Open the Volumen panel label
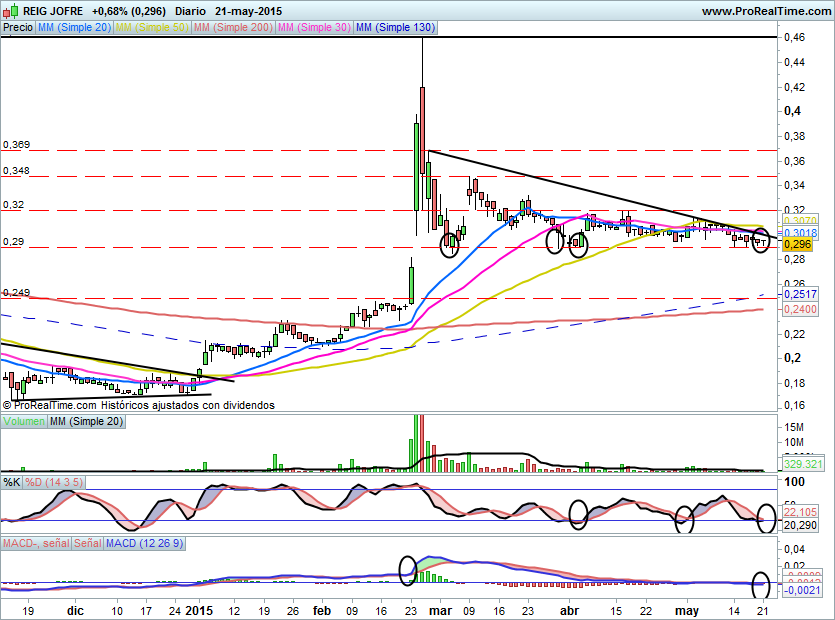 [24, 421]
